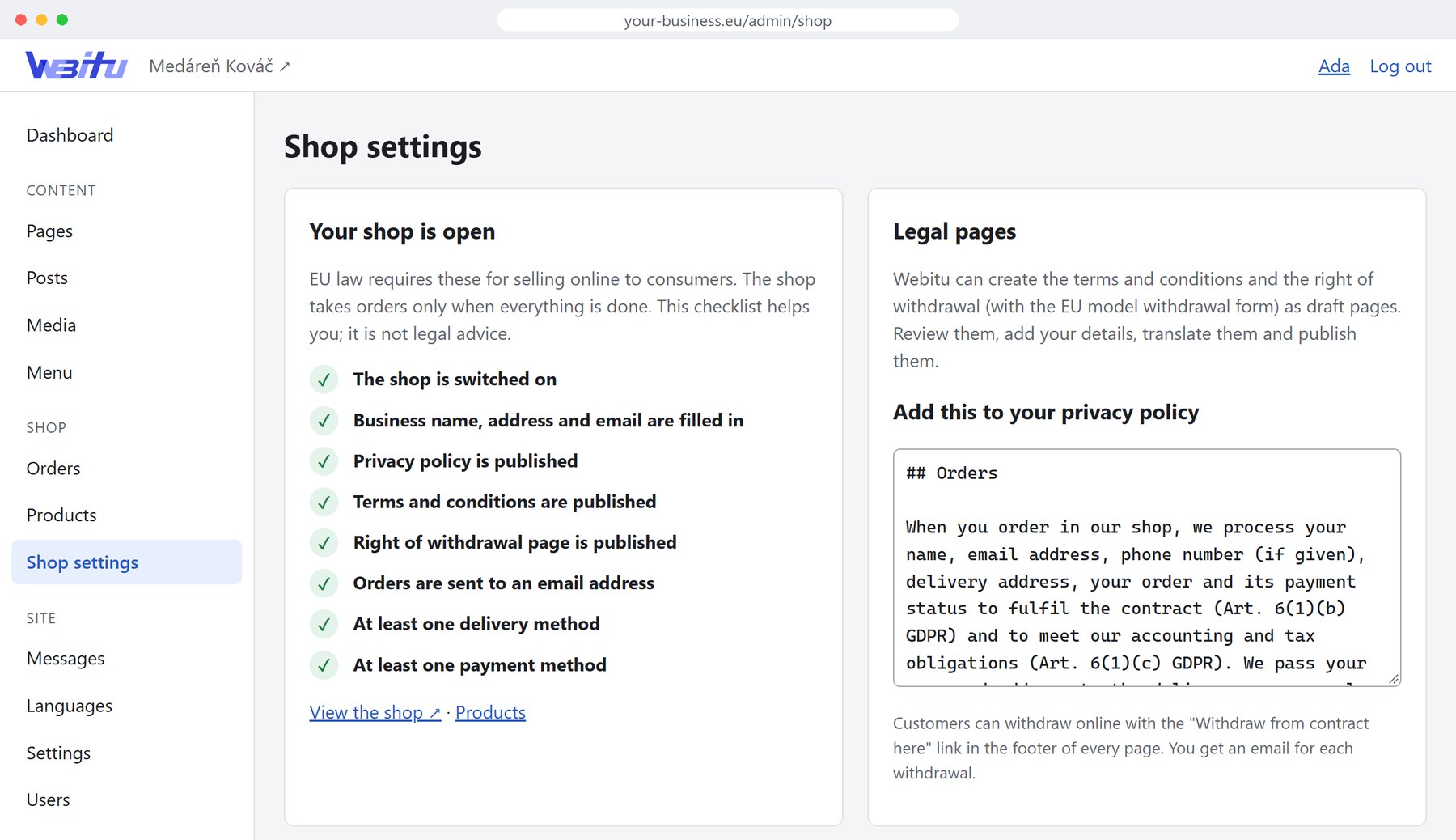1456x840 pixels.
Task: Click the checkmark icon next to 'Privacy policy is published'
Action: point(324,461)
